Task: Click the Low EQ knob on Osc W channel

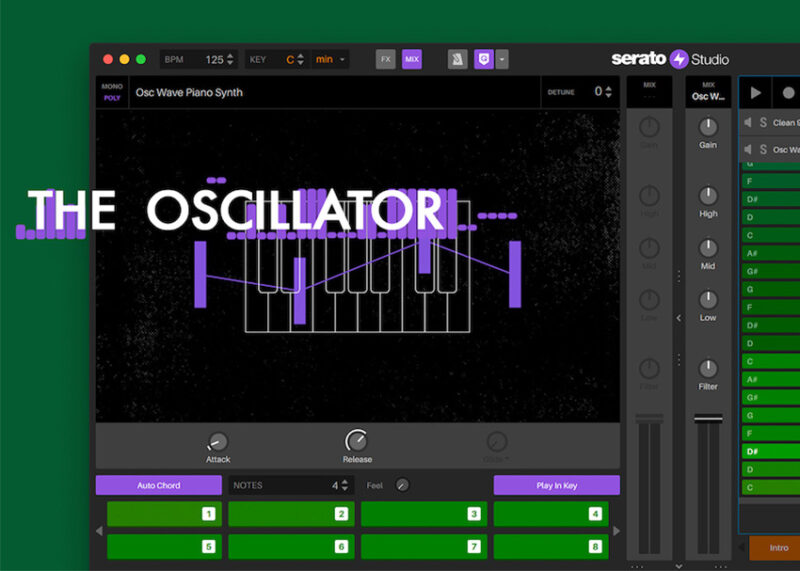Action: 708,300
